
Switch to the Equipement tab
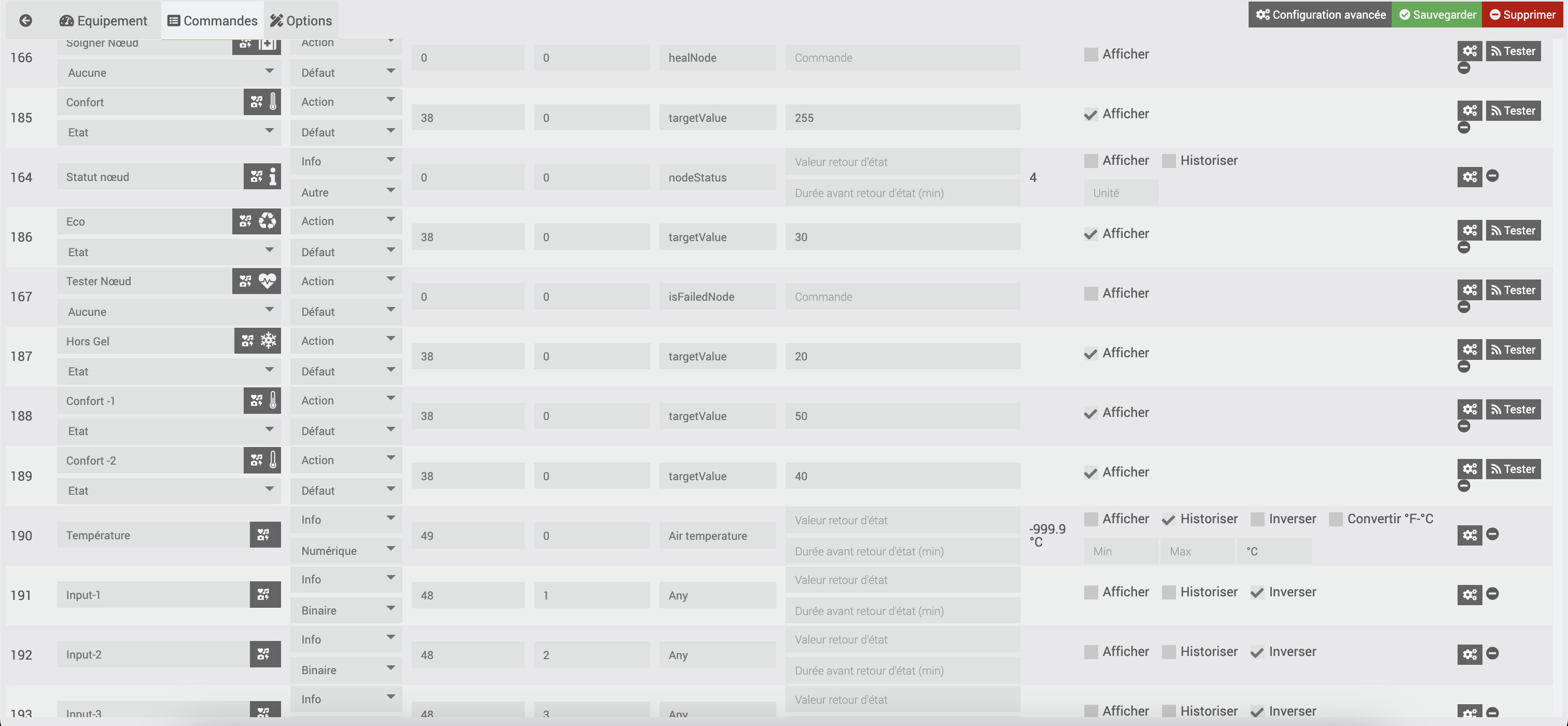[104, 21]
